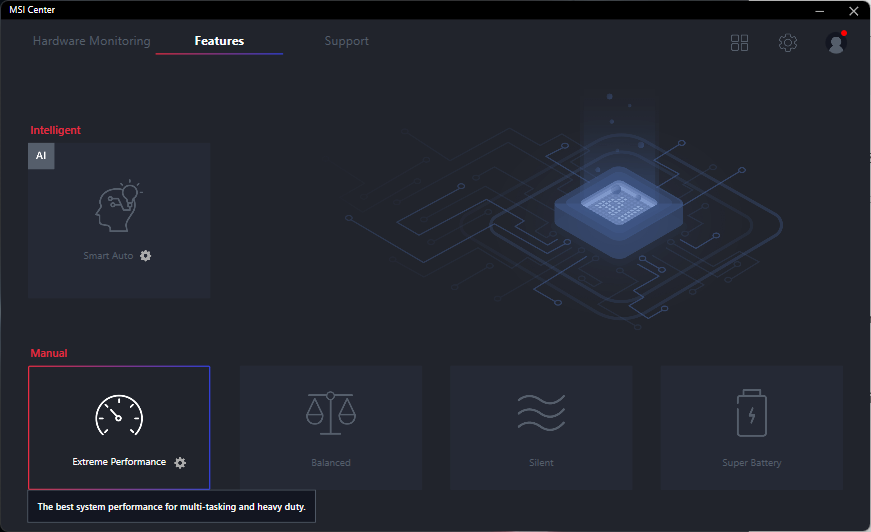Open the apps grid view icon
Screen dimensions: 871x532
(x=739, y=43)
